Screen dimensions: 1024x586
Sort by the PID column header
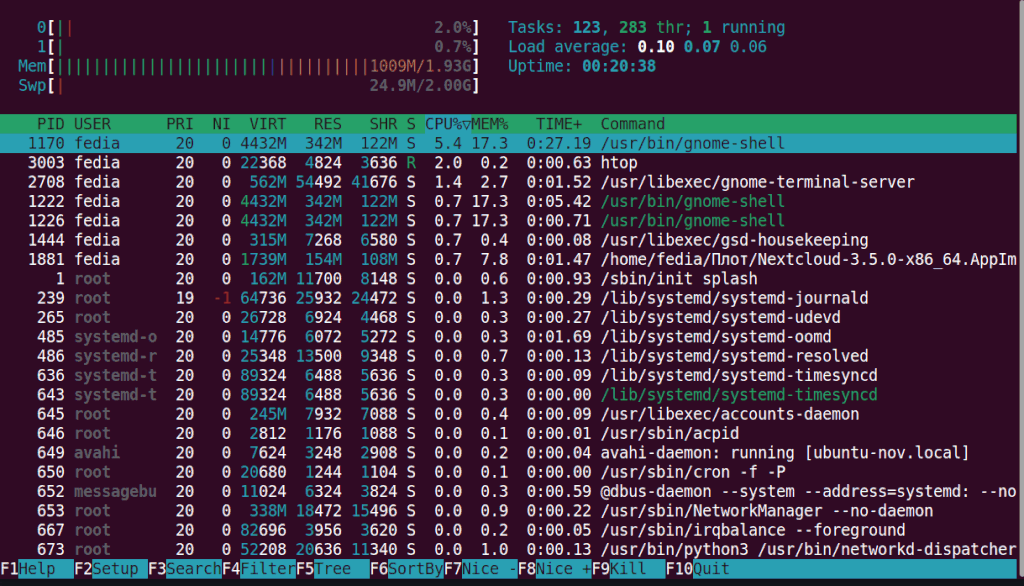[50, 124]
